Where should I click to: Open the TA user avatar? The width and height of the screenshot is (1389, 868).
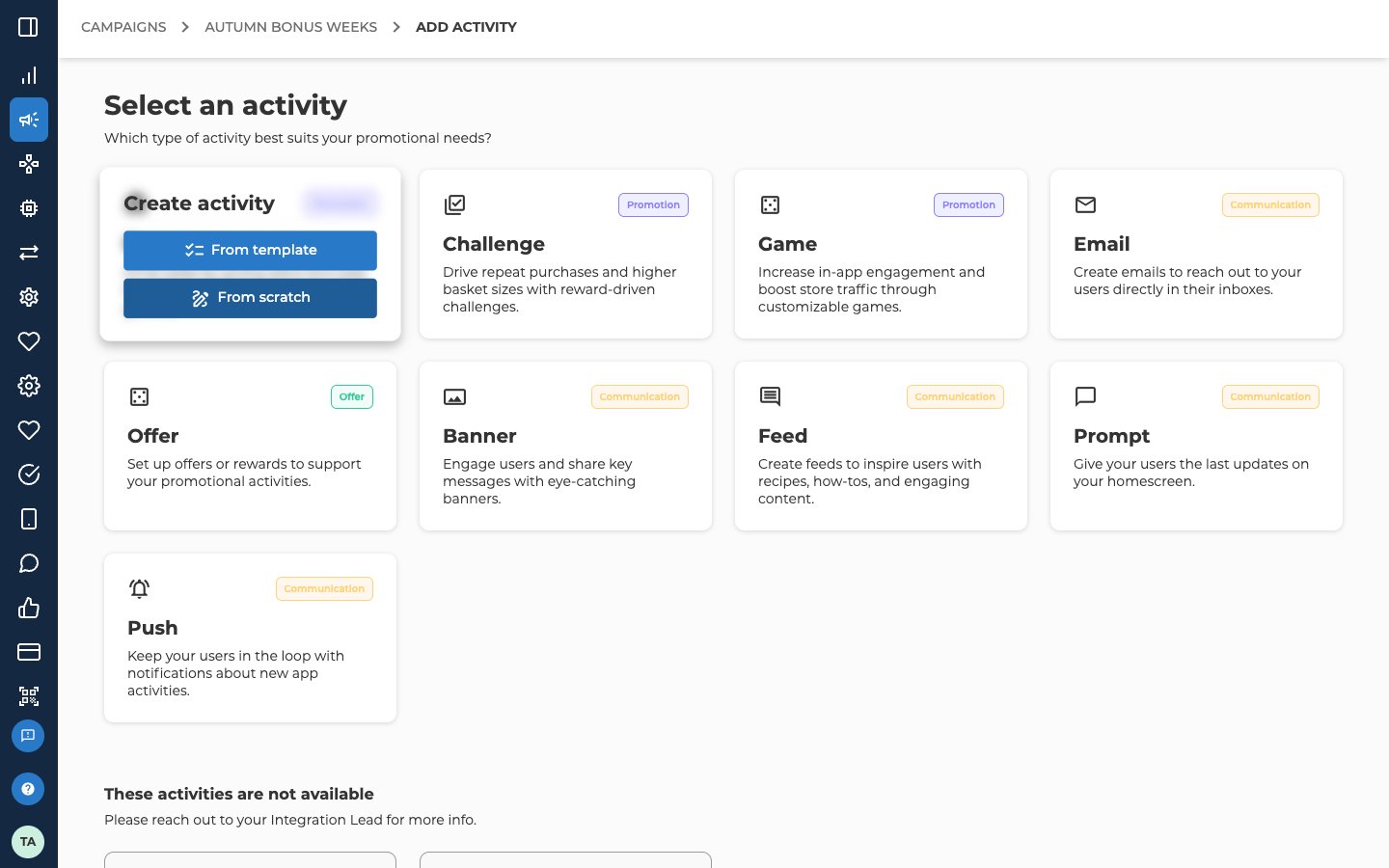click(x=28, y=842)
